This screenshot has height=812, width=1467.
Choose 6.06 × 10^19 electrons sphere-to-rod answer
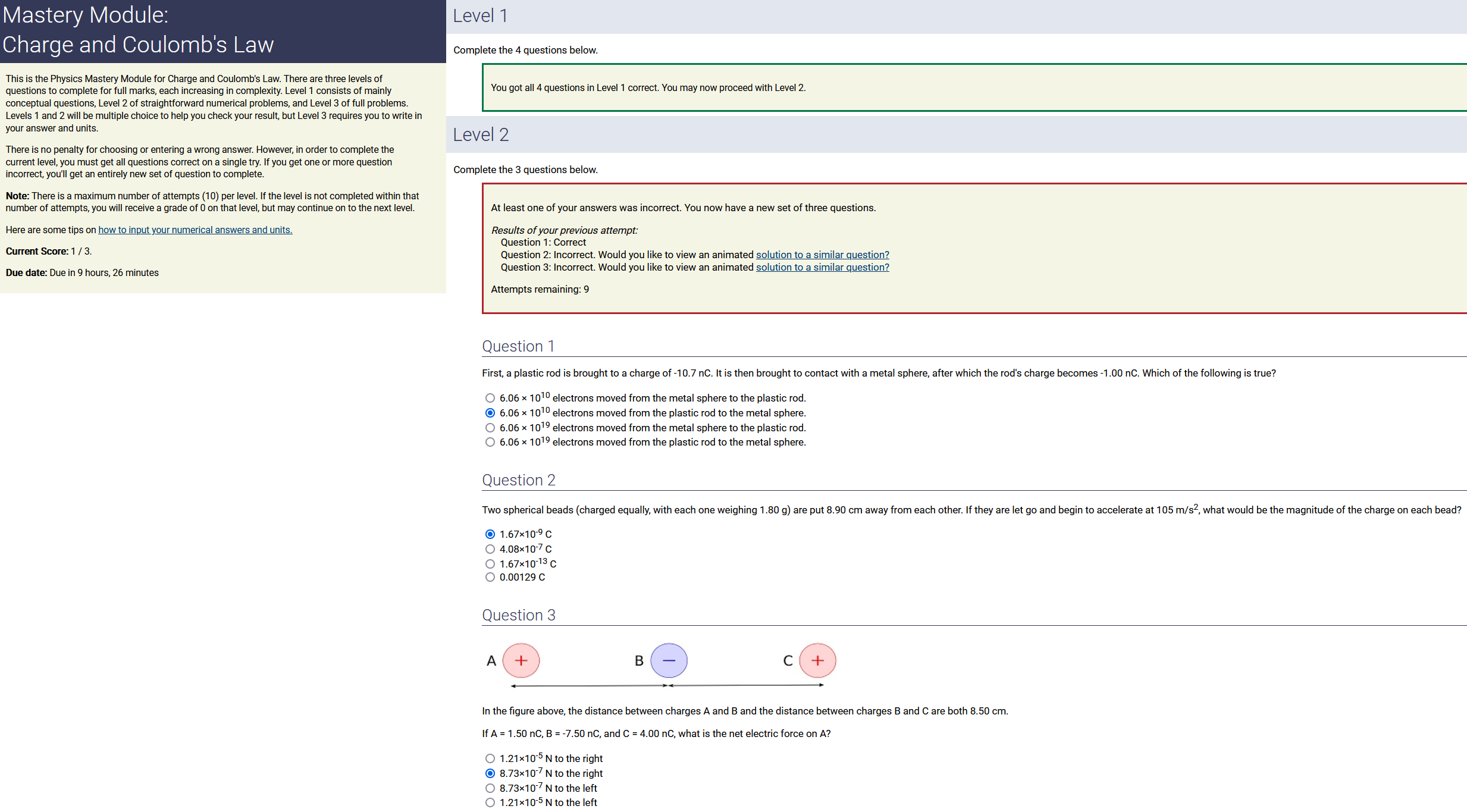490,428
